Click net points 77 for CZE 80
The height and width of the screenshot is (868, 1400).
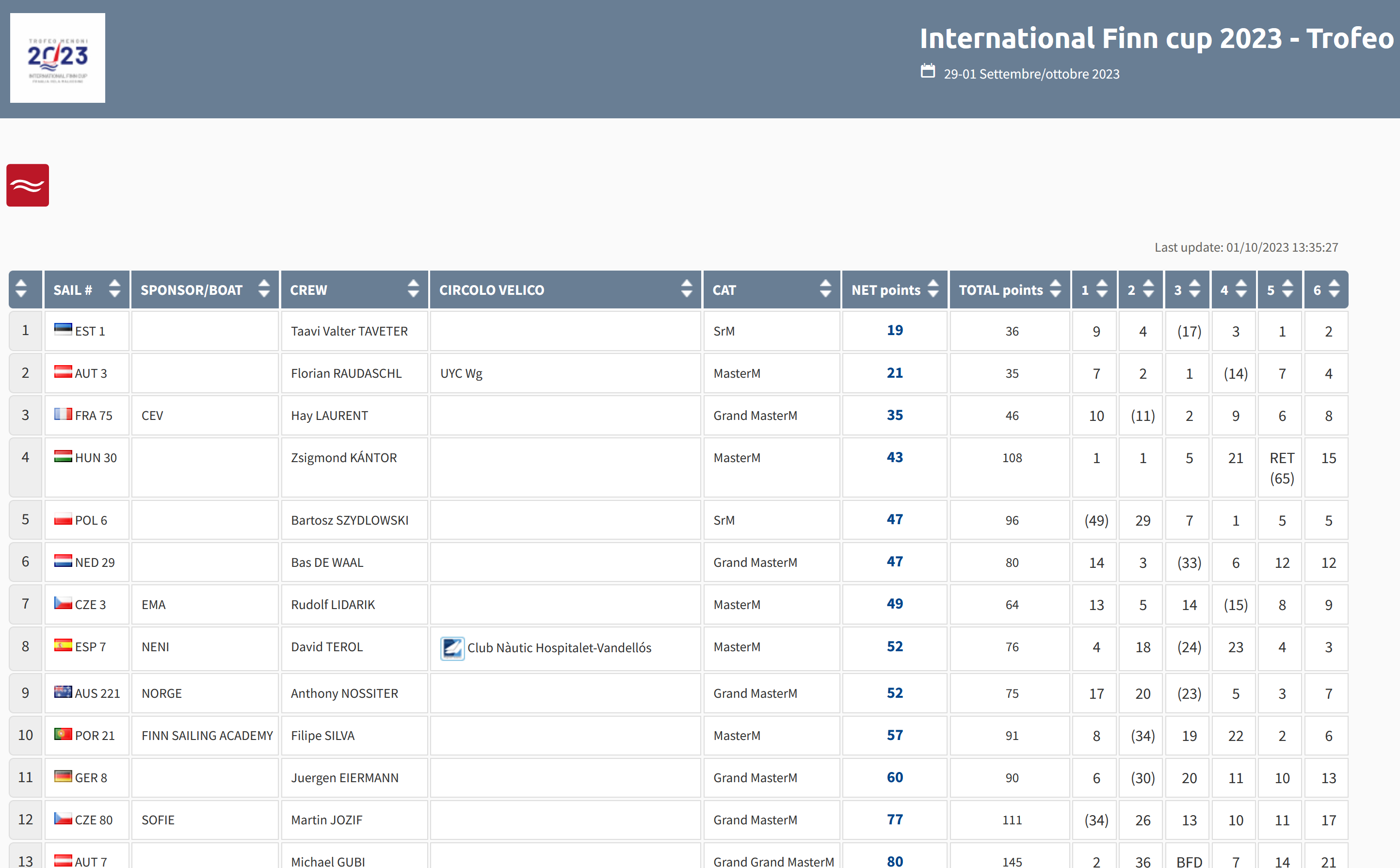(894, 820)
